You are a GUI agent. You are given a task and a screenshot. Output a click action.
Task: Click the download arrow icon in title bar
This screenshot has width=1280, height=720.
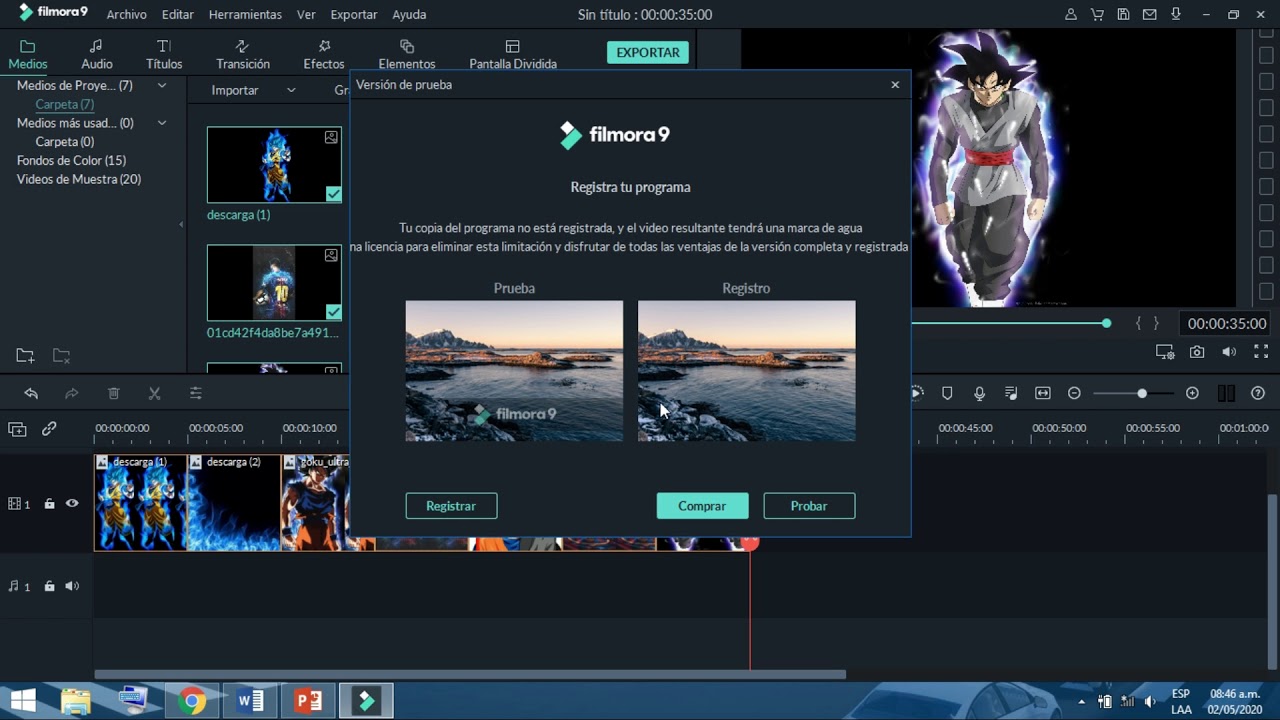[x=1176, y=15]
